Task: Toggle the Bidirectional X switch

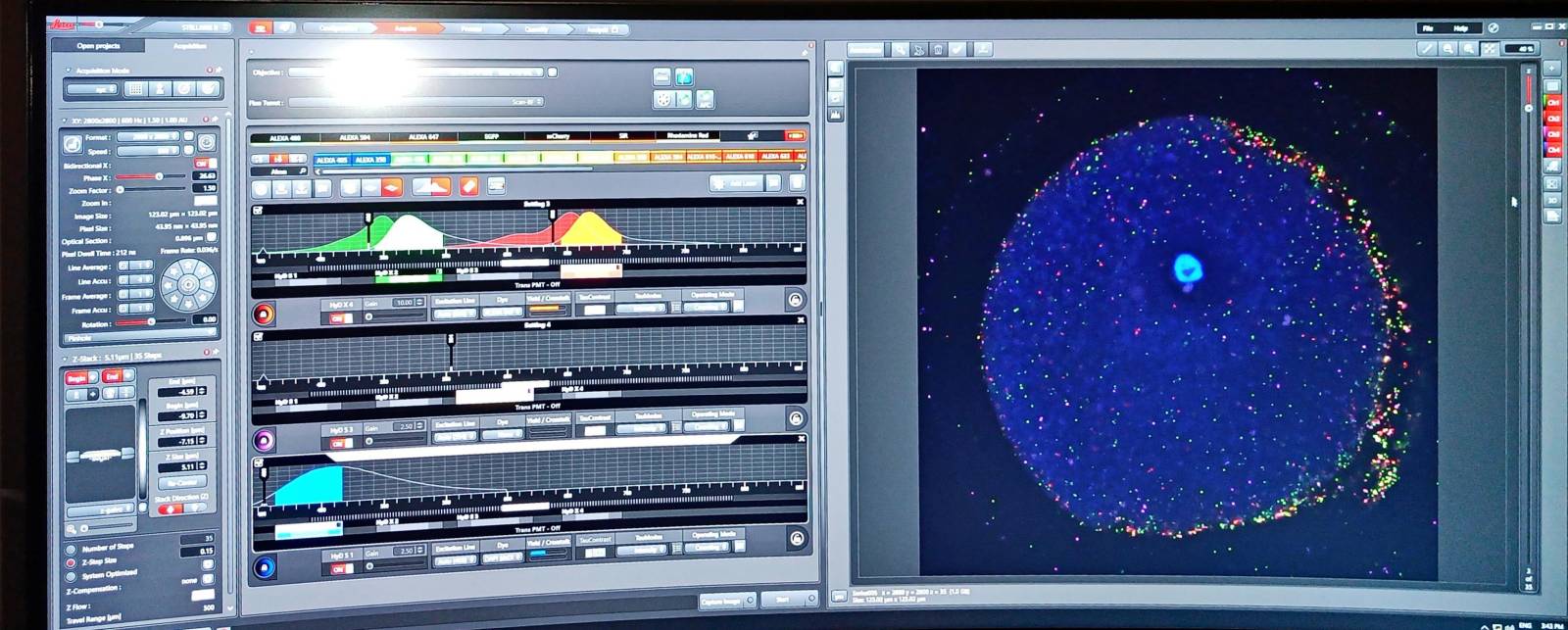Action: pyautogui.click(x=205, y=164)
